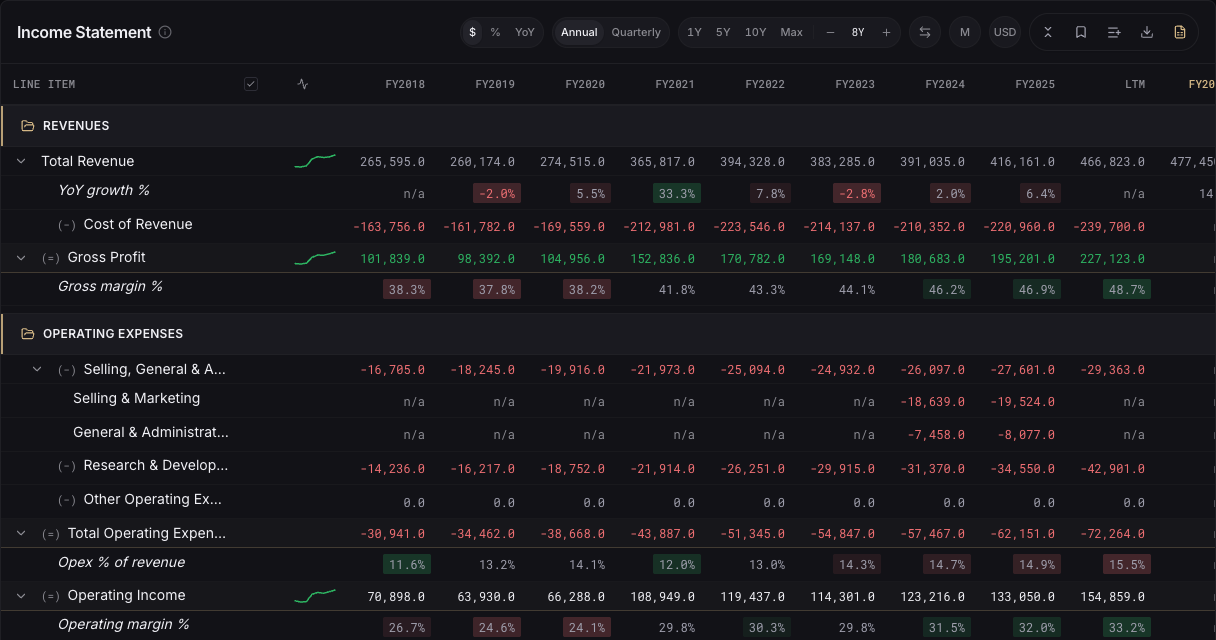Screen dimensions: 1216x640
Task: Collapse all rows with the collapse icon
Action: (1048, 32)
